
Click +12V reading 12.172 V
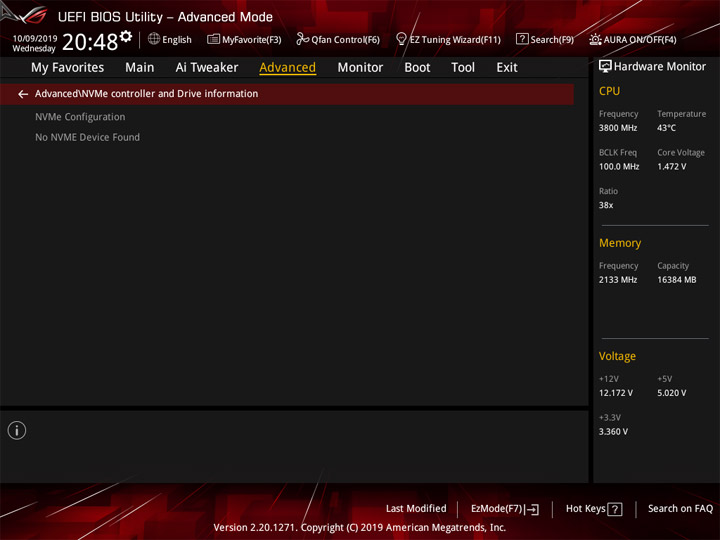(x=616, y=393)
